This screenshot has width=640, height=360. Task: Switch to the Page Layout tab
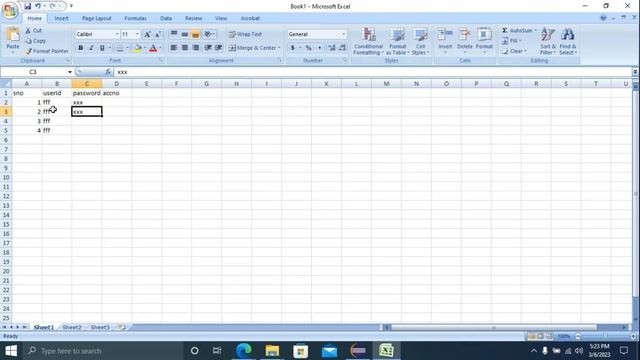(96, 18)
